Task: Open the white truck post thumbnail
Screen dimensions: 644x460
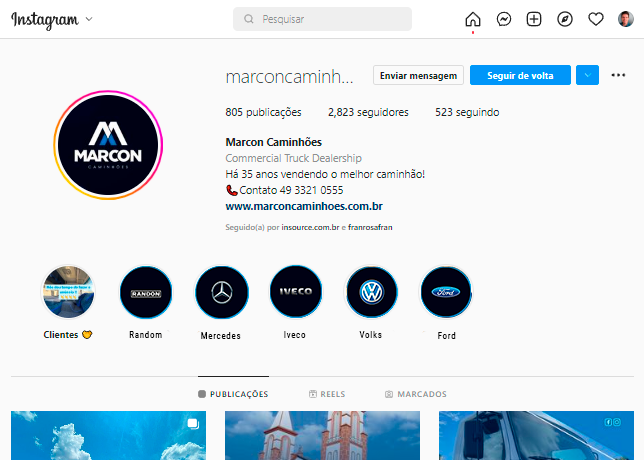Action: 536,435
